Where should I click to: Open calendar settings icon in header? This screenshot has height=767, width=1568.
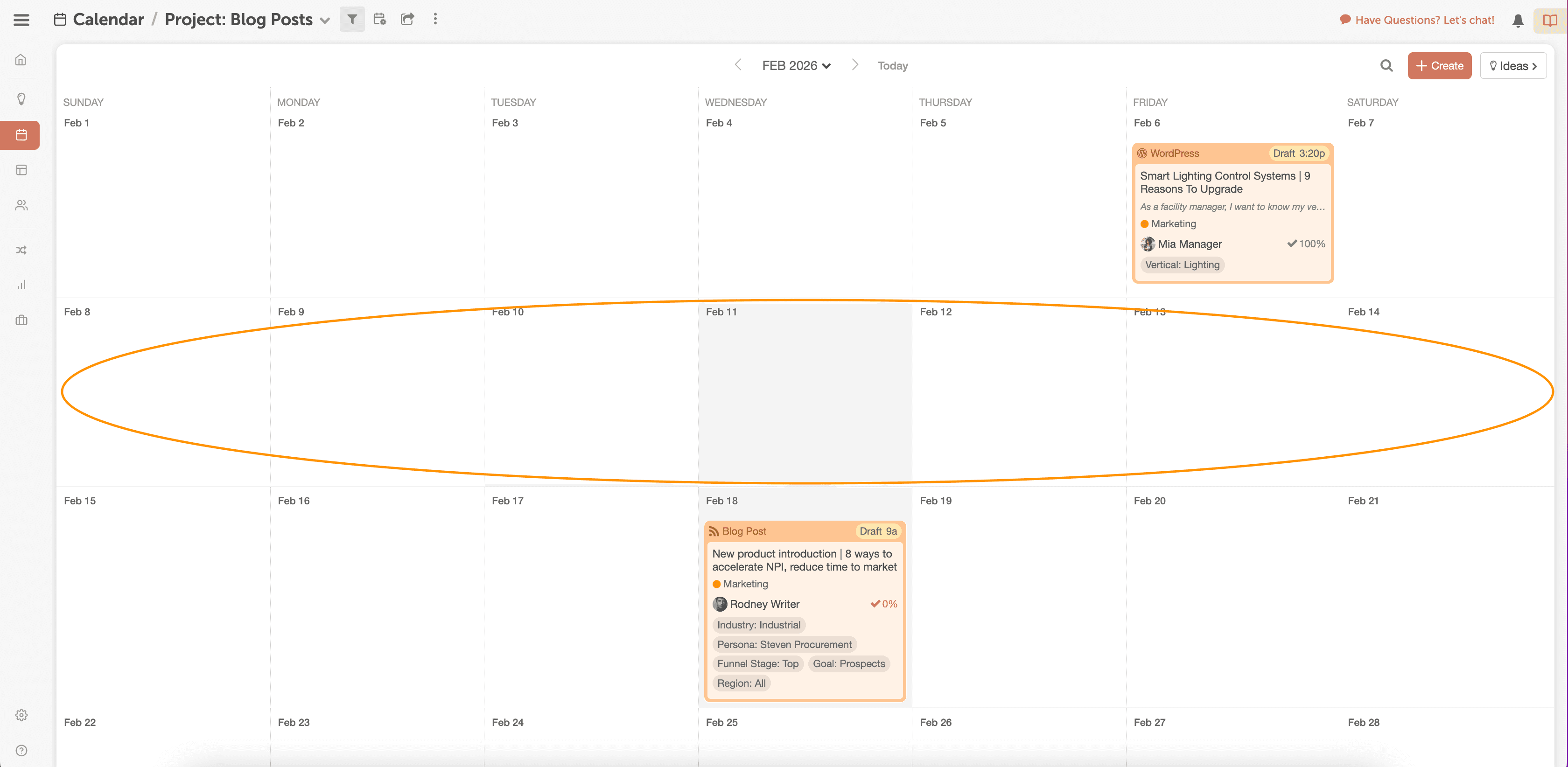[380, 20]
